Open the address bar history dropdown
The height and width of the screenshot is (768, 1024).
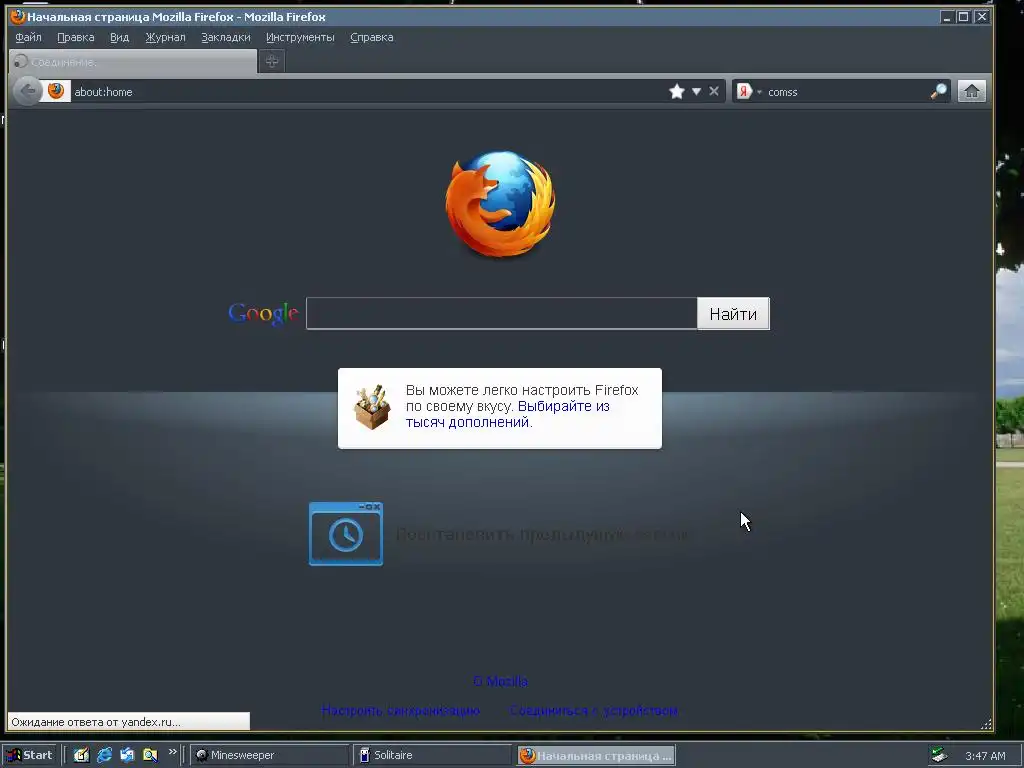point(696,91)
